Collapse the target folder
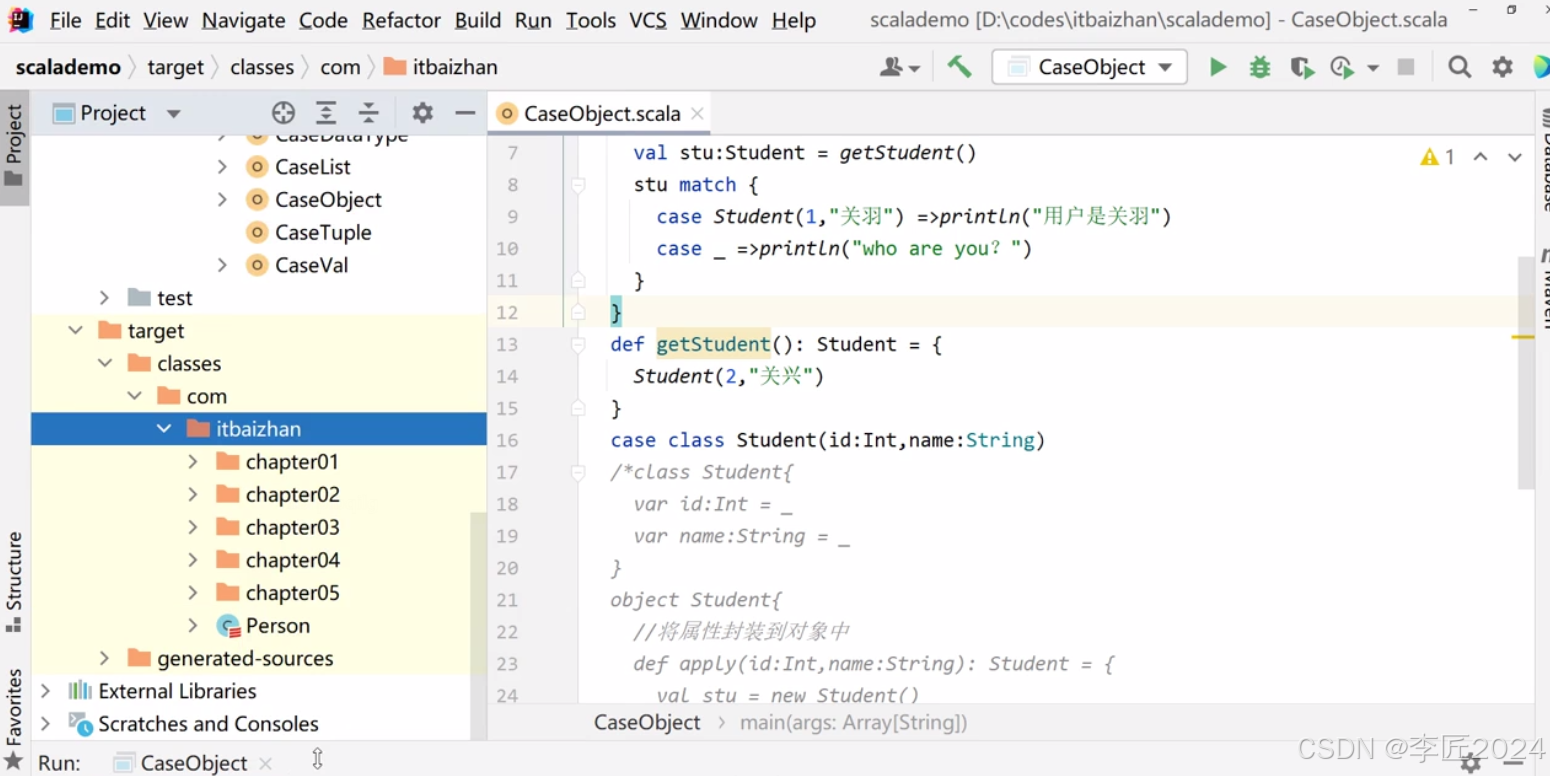Image resolution: width=1550 pixels, height=776 pixels. pyautogui.click(x=75, y=331)
